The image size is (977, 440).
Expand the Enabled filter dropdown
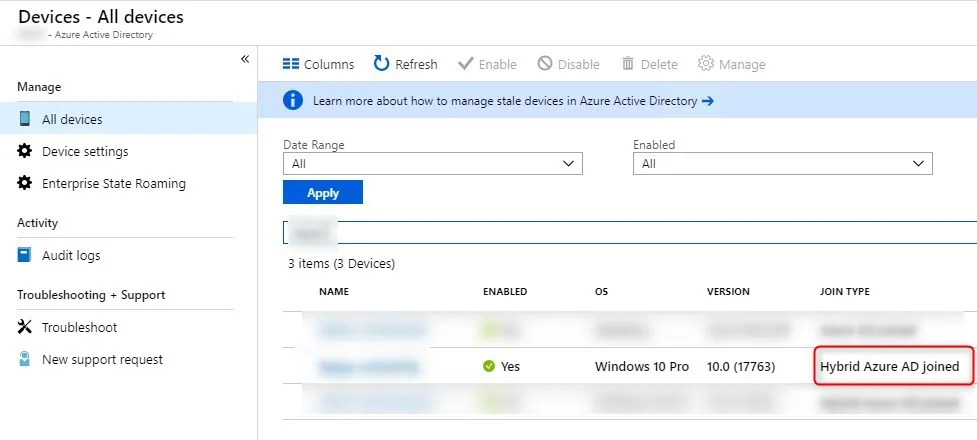coord(783,163)
